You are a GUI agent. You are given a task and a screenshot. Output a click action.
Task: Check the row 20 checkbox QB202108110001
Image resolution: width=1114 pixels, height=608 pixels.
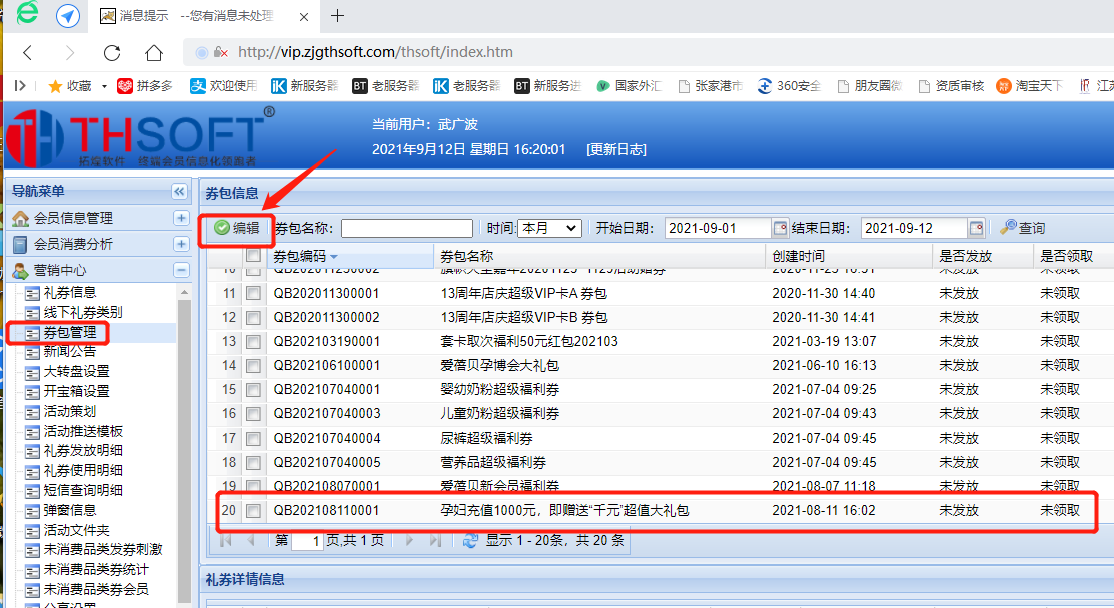point(253,511)
